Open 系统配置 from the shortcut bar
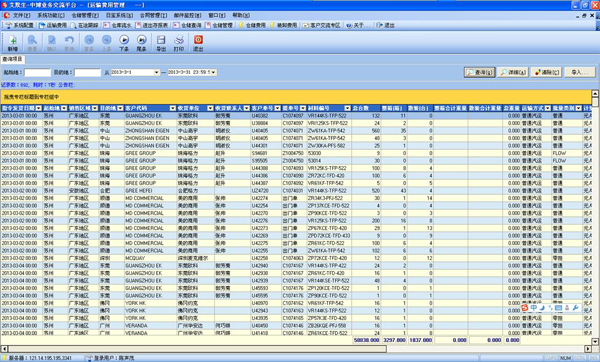 click(20, 25)
